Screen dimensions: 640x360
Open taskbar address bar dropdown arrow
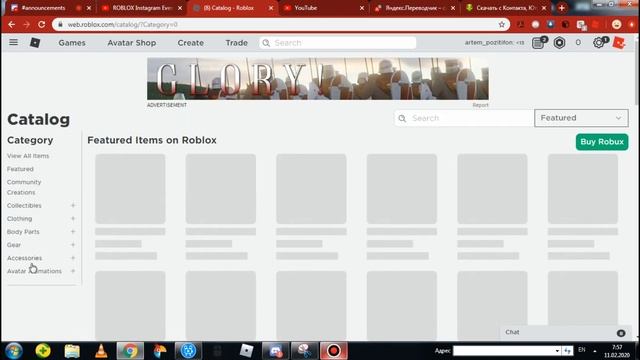click(x=557, y=351)
